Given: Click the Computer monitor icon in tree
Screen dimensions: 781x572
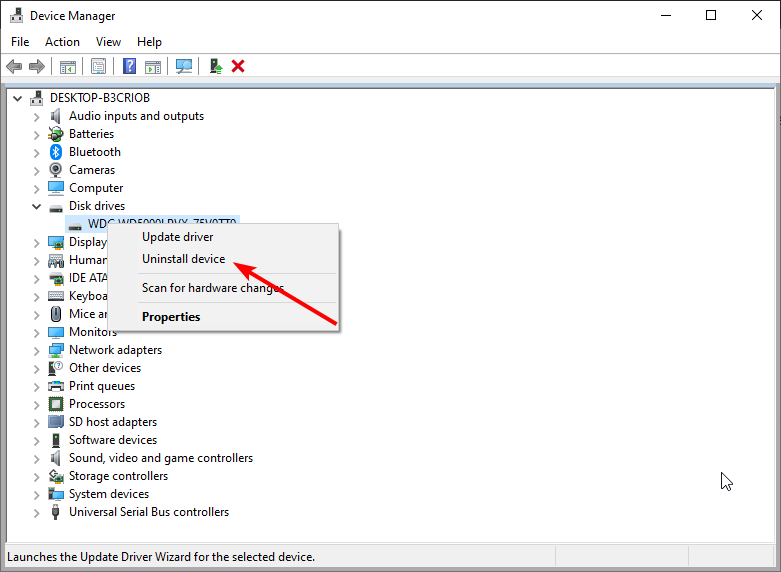Looking at the screenshot, I should (x=56, y=188).
